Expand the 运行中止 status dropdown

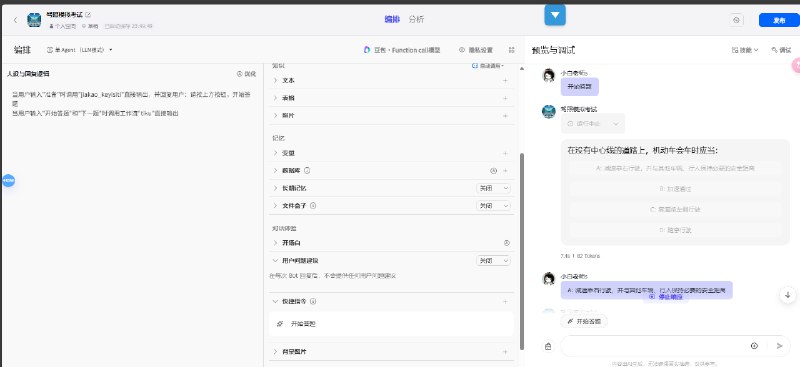(593, 124)
